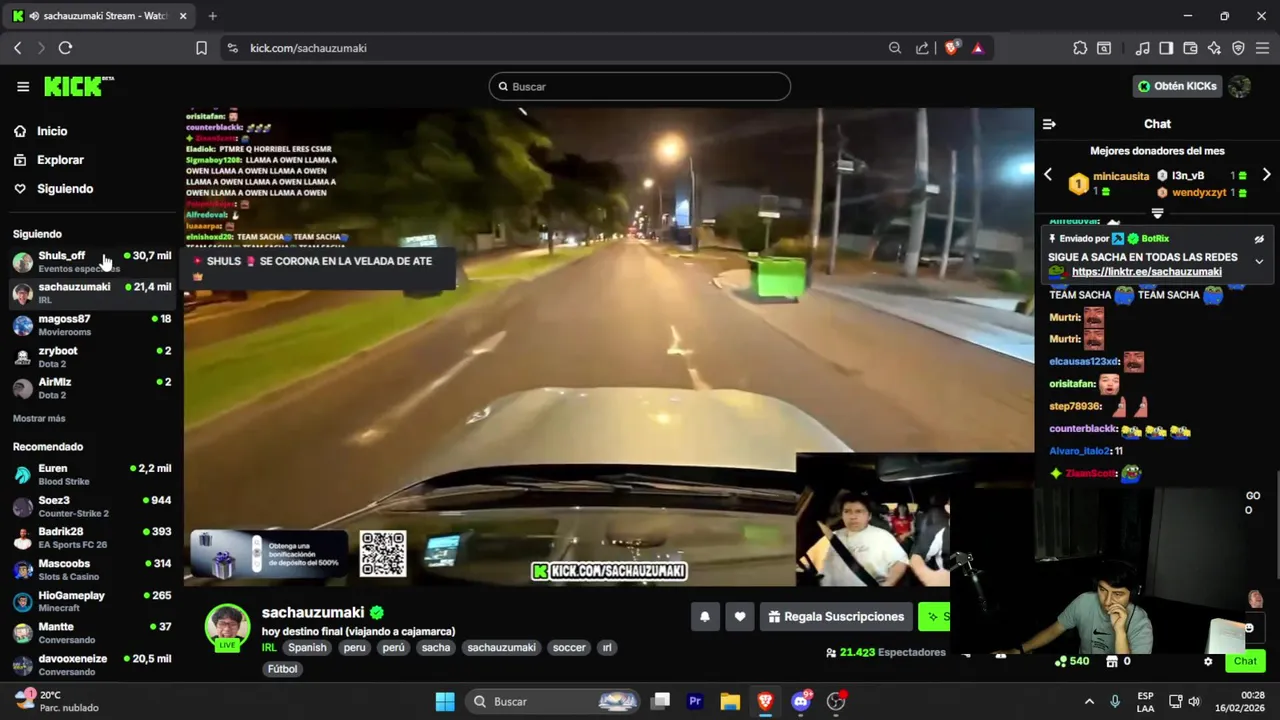Open the zryboot followed channel
Screen dimensions: 1280x720
coord(92,357)
